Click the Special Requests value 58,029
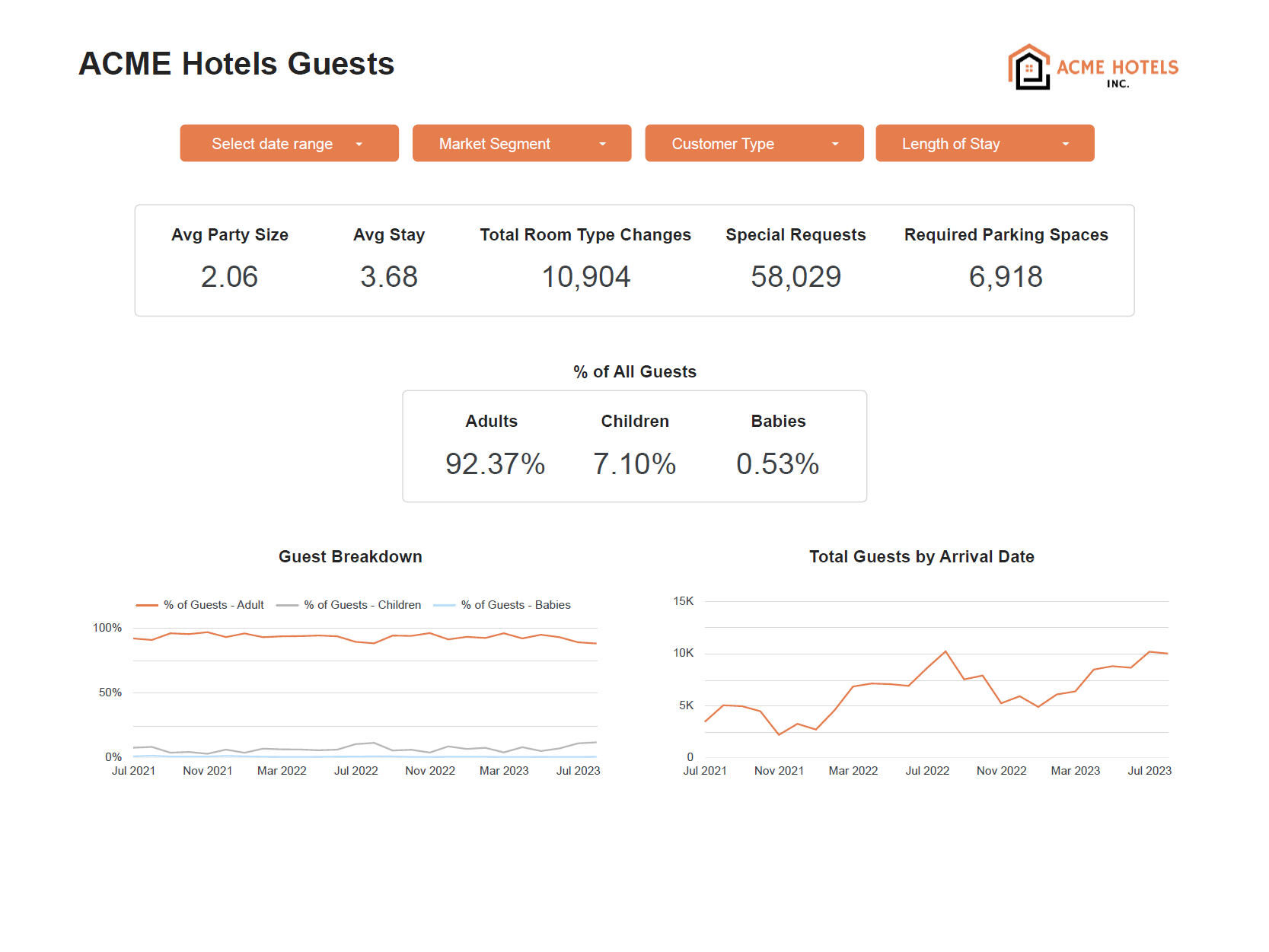This screenshot has width=1269, height=952. (796, 276)
